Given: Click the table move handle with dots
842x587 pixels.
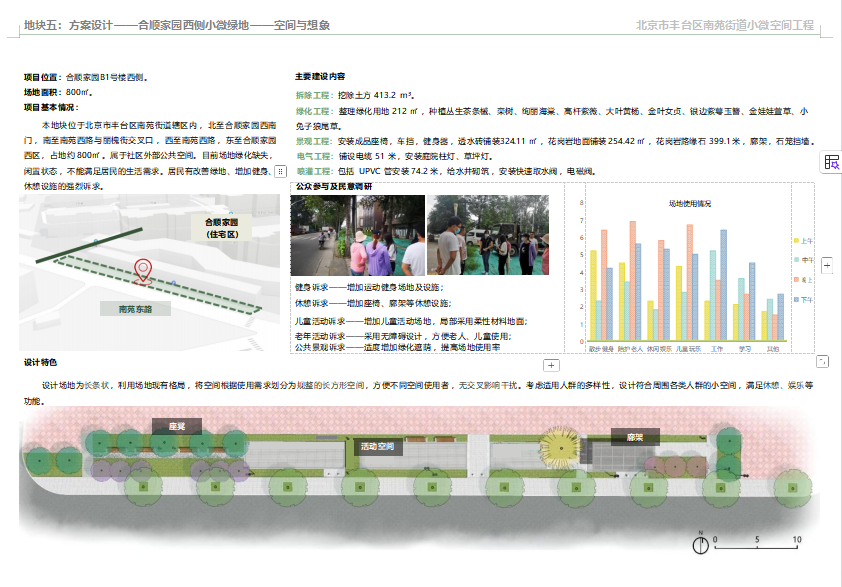Looking at the screenshot, I should click(x=279, y=173).
